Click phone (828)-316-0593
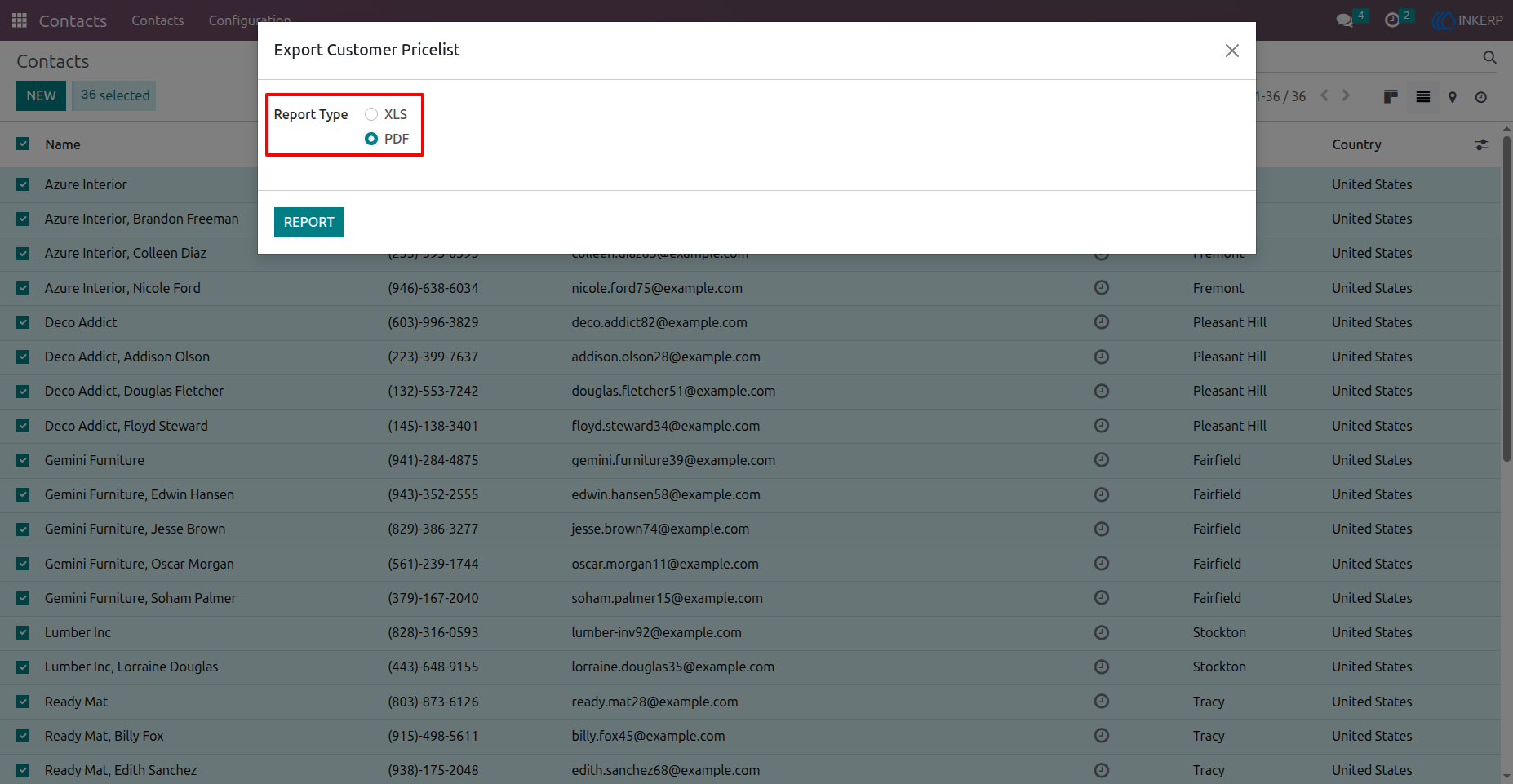Screen dimensions: 1513x784 click(433, 632)
